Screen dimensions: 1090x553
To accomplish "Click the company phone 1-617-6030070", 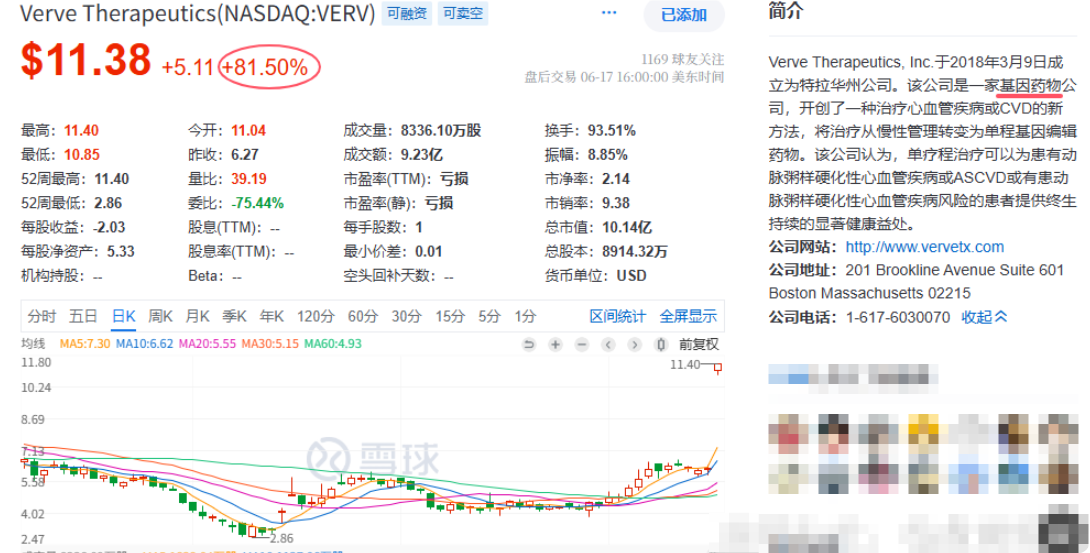I will coord(897,317).
